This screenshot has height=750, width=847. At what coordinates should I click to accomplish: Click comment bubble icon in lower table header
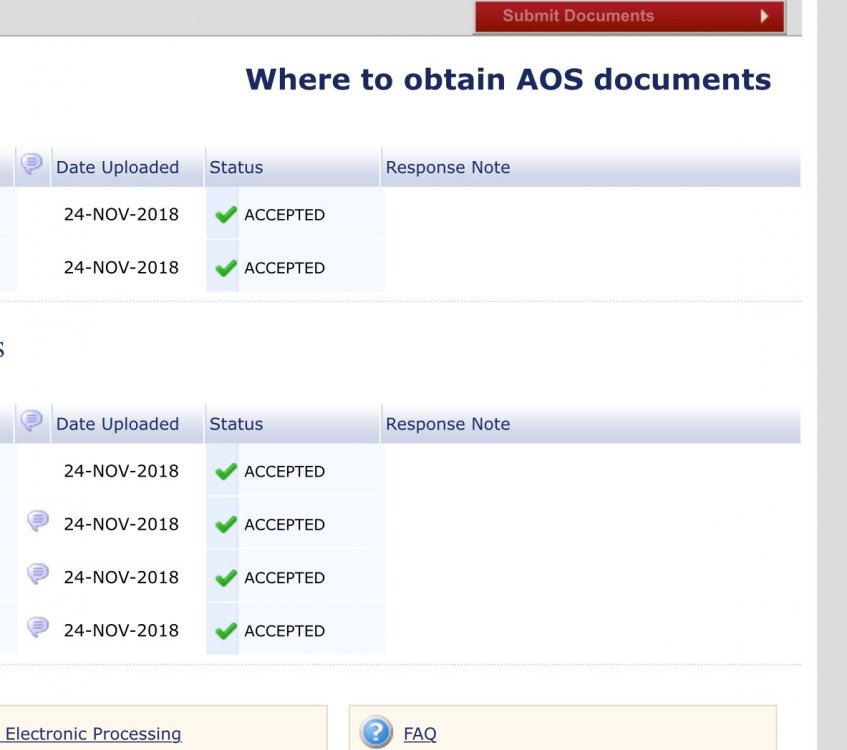click(x=32, y=421)
